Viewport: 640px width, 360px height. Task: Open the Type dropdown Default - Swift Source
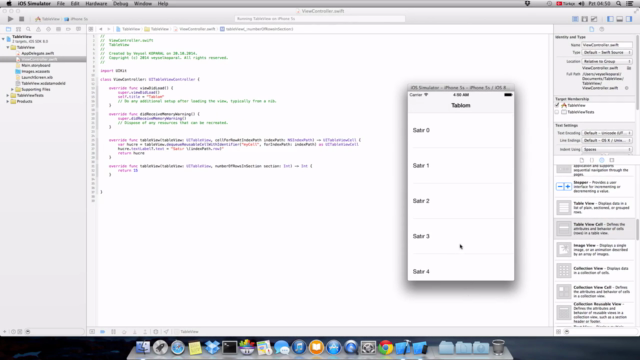607,53
